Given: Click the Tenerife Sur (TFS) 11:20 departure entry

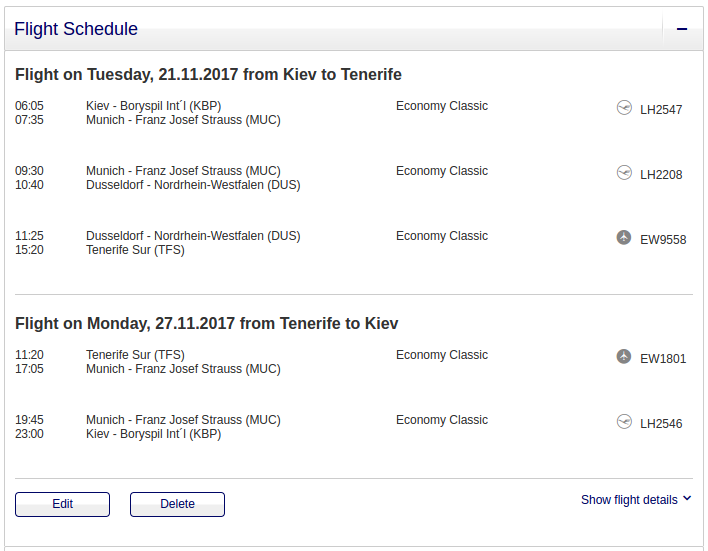Looking at the screenshot, I should 135,355.
